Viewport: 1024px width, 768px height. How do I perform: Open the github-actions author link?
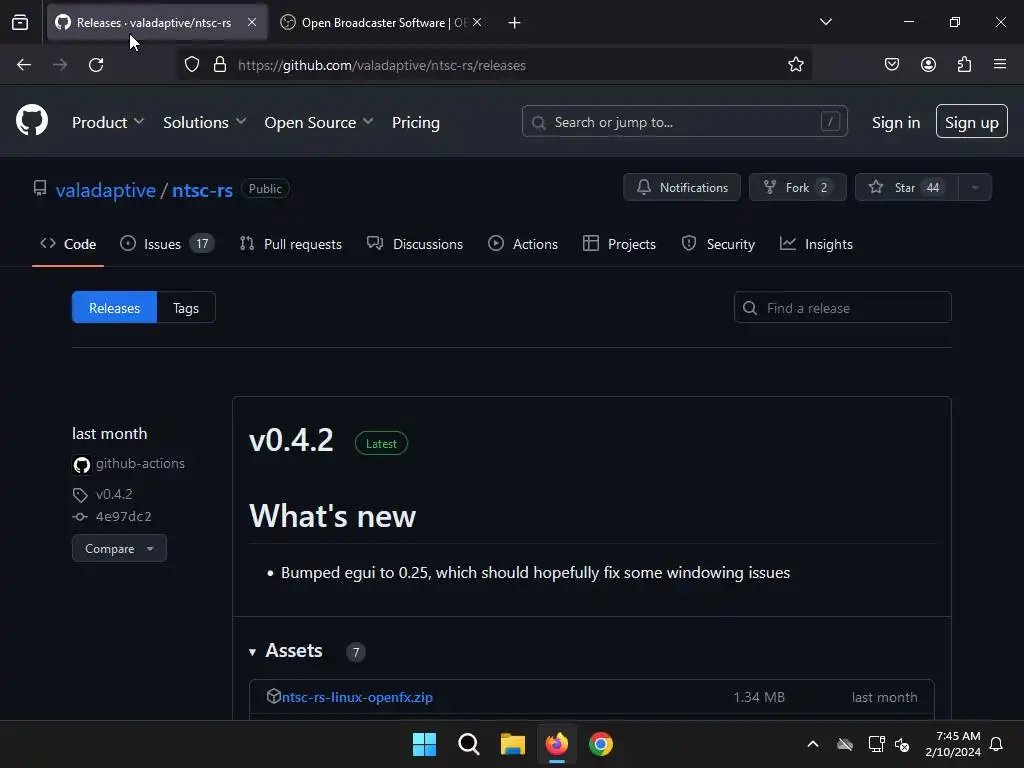click(x=140, y=464)
